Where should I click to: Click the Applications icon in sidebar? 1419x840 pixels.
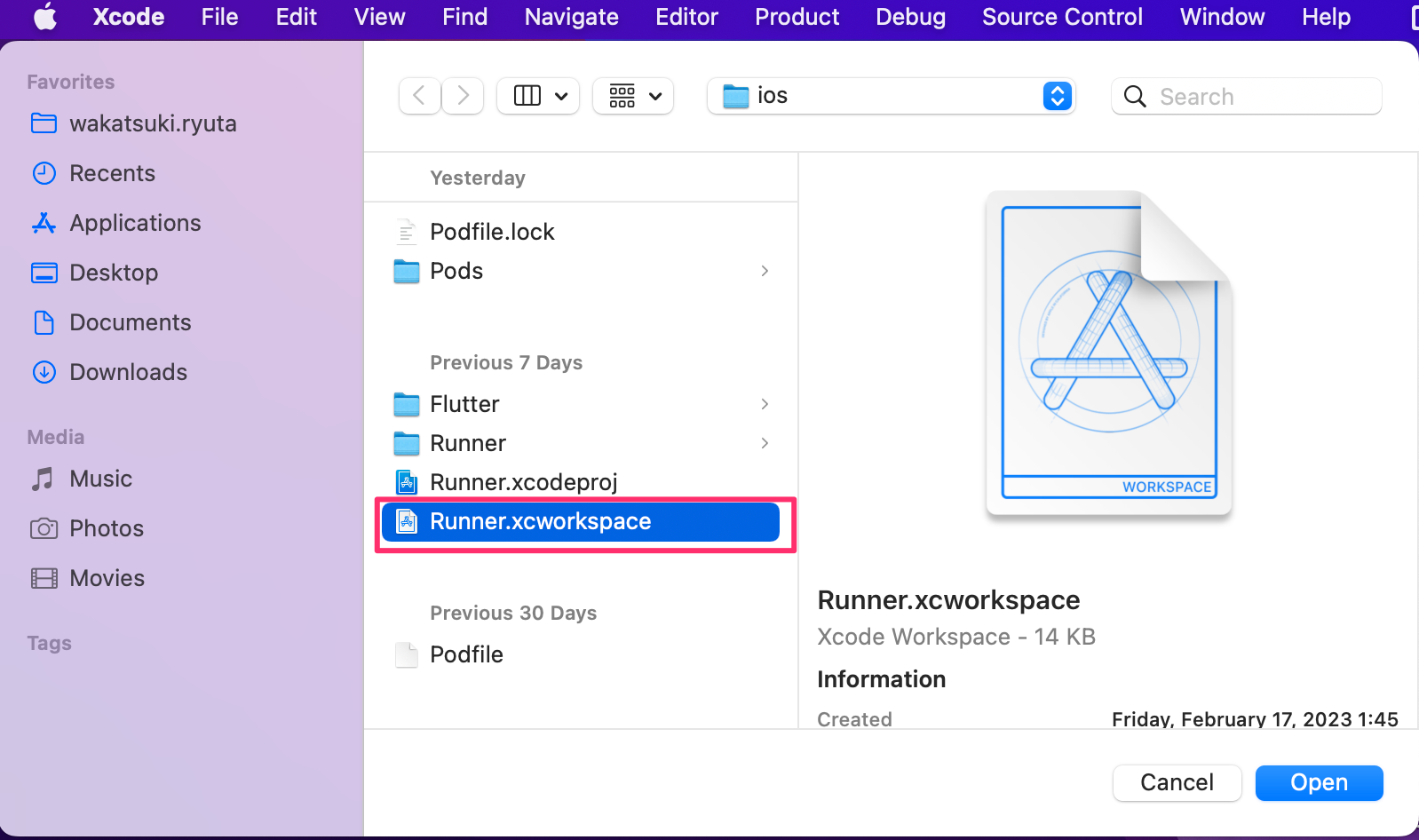(44, 222)
